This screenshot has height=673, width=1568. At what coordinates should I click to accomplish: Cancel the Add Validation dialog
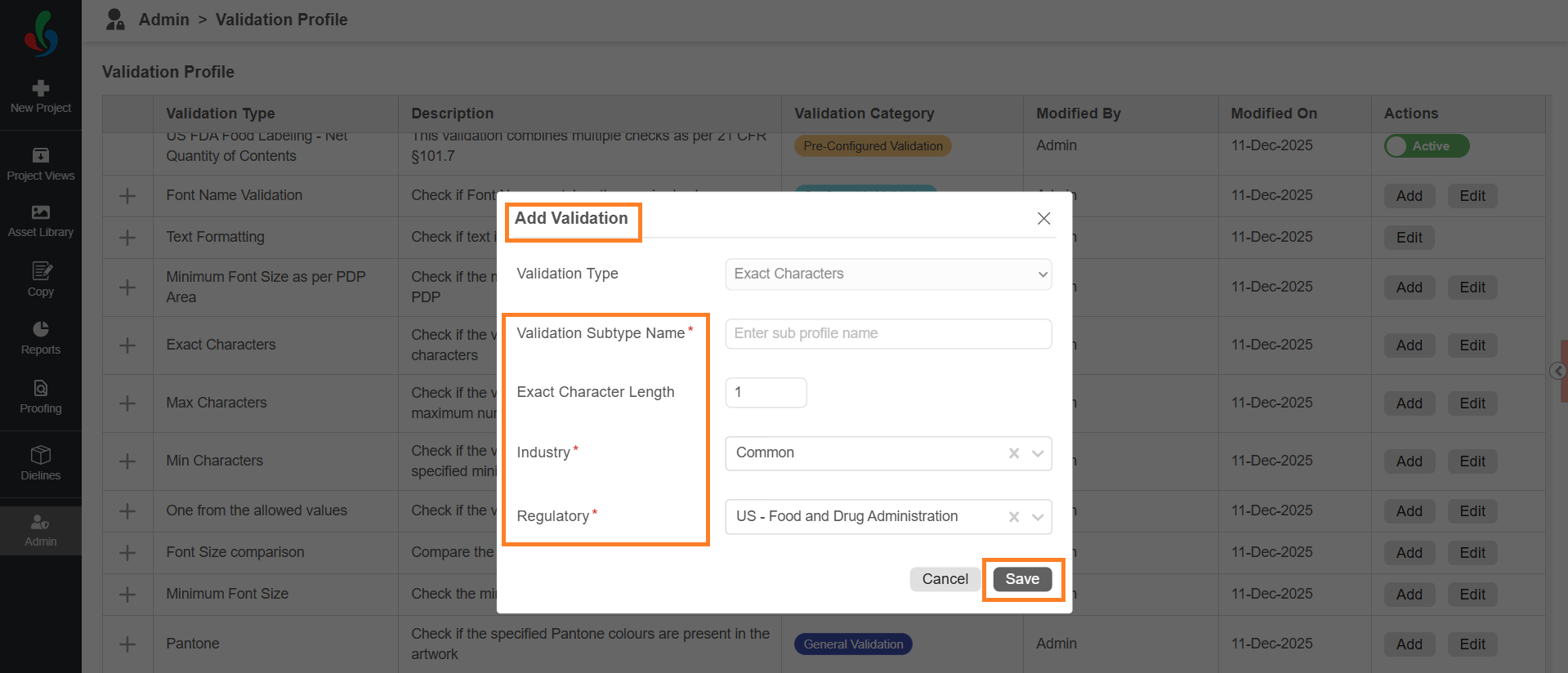[945, 579]
